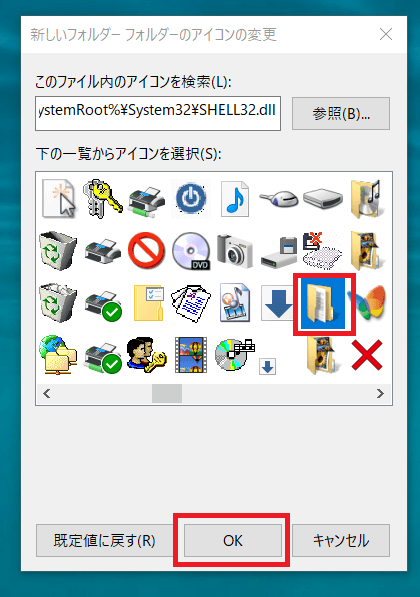Click the horizontal scrollbar thumb
Viewport: 420px width, 597px height.
pos(167,393)
